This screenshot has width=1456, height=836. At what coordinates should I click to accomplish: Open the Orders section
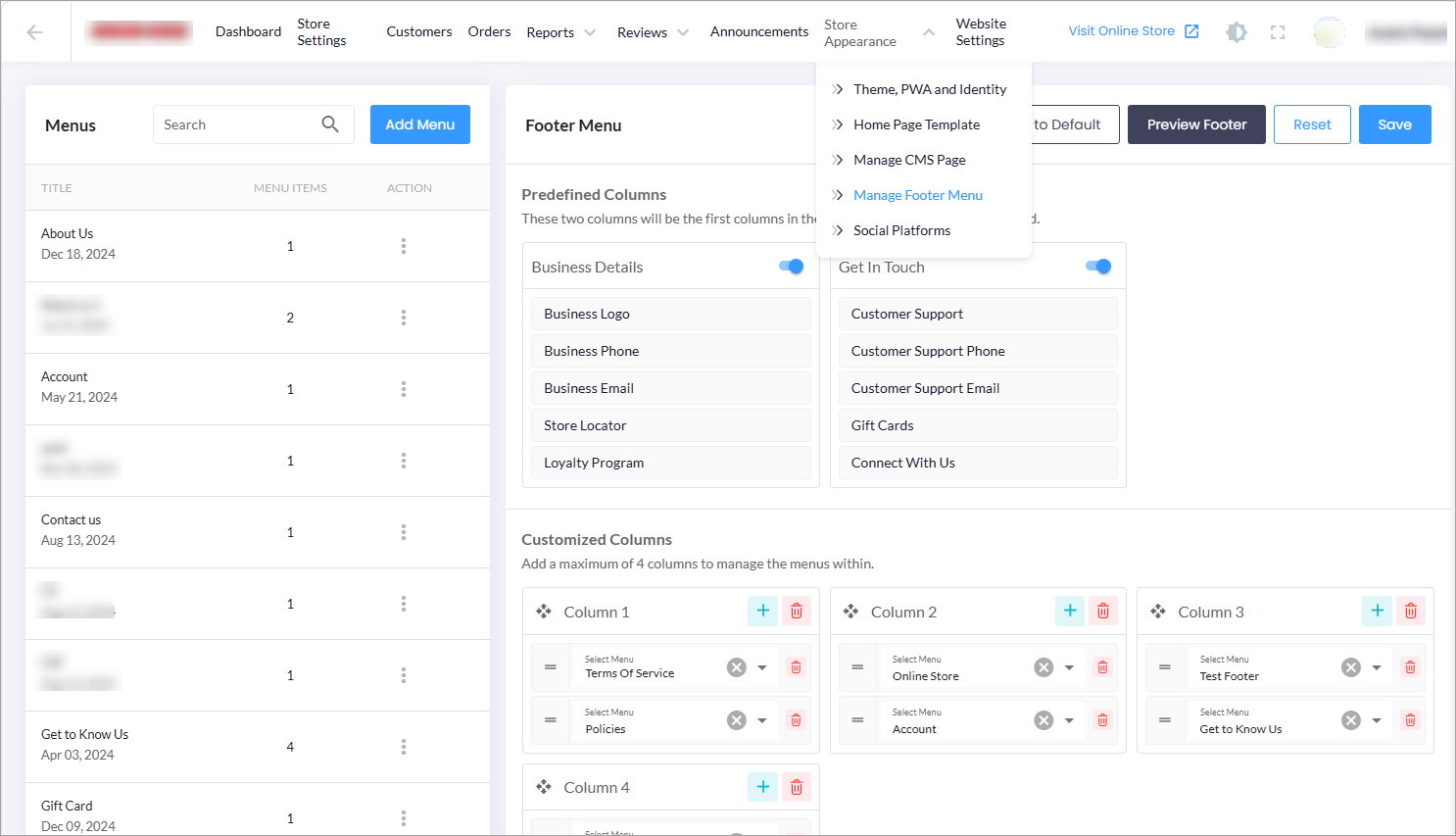tap(489, 31)
